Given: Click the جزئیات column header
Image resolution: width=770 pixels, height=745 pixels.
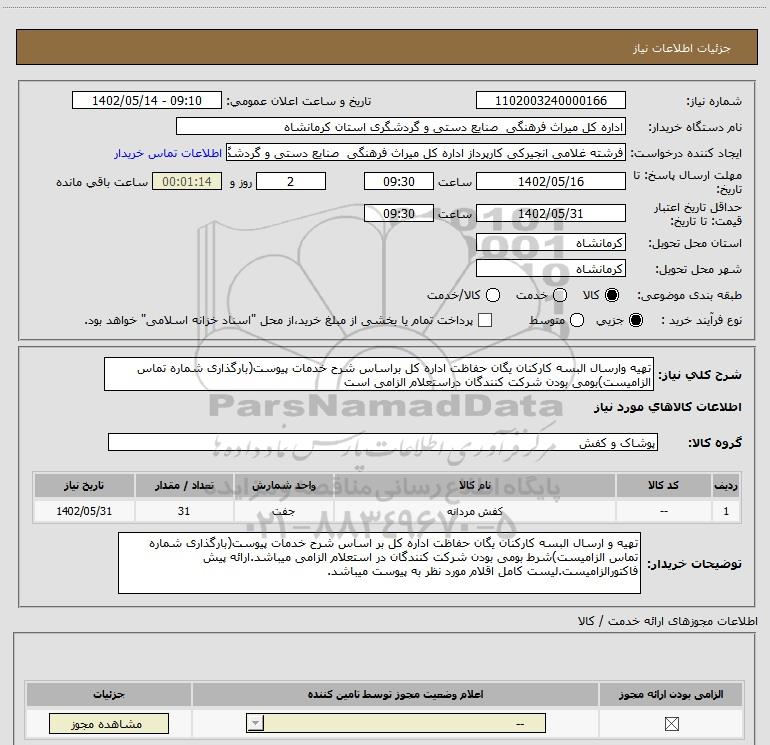Looking at the screenshot, I should pos(109,694).
